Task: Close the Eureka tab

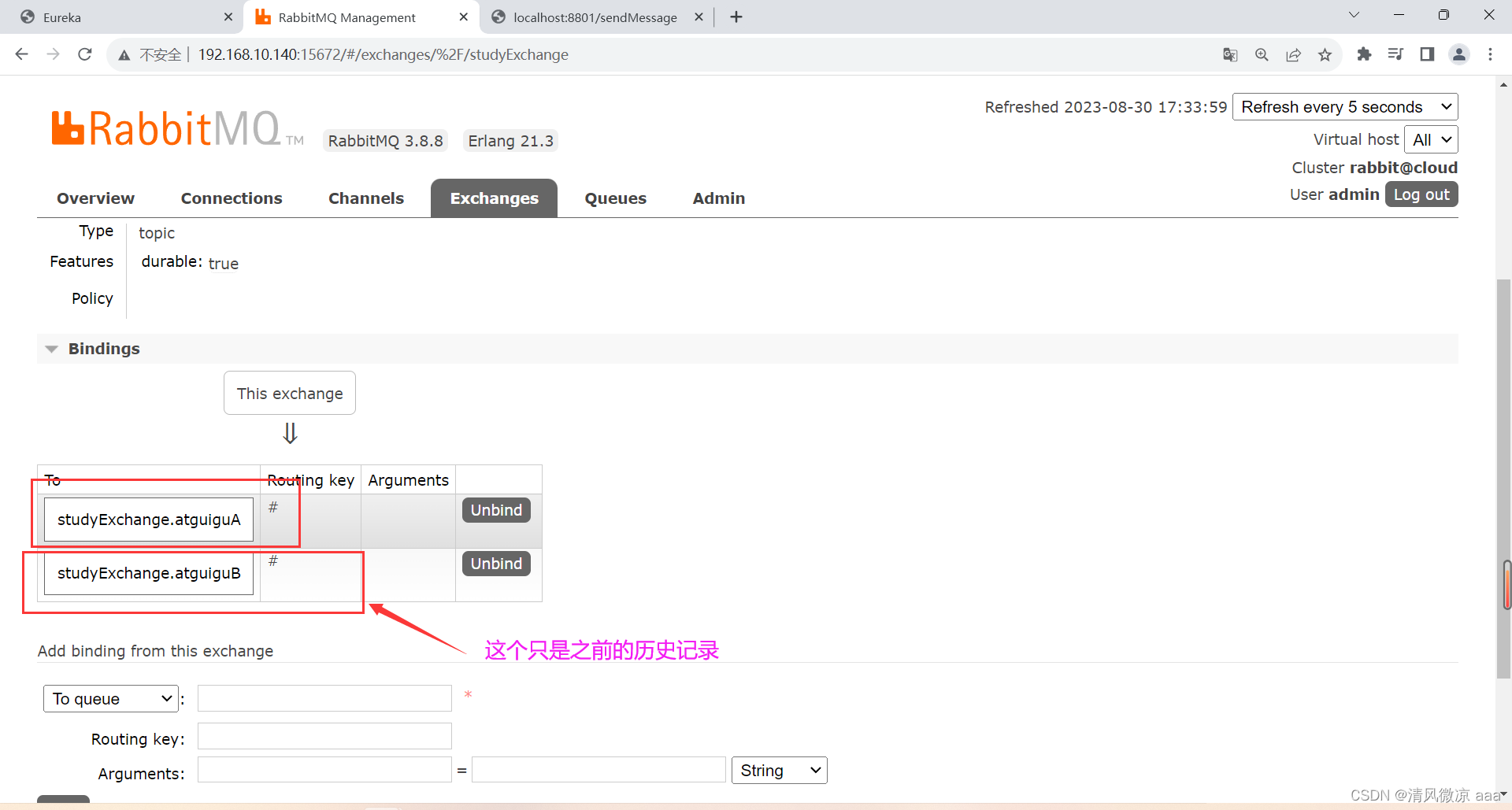Action: pyautogui.click(x=228, y=17)
